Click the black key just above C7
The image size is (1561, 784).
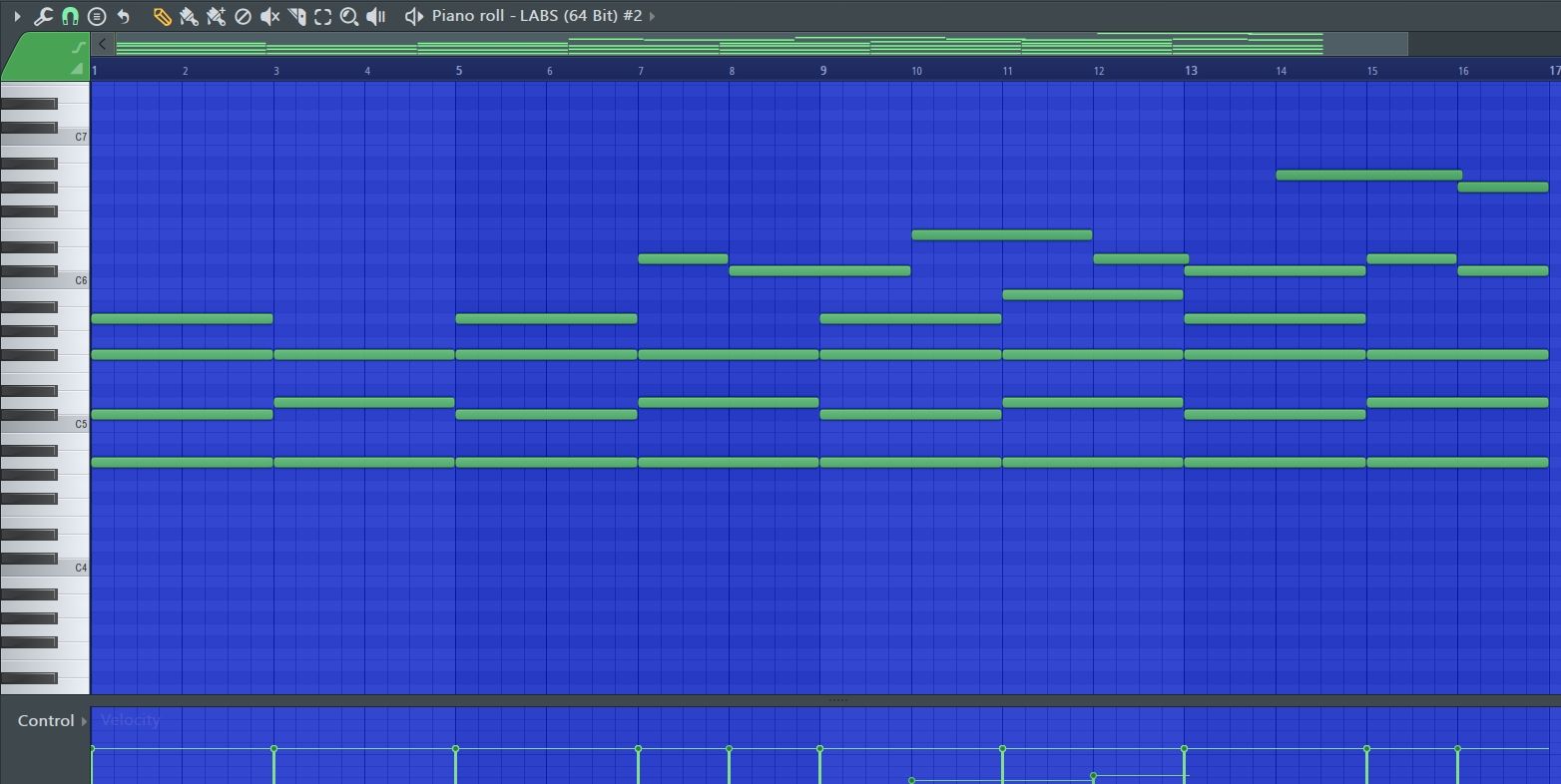pos(29,128)
